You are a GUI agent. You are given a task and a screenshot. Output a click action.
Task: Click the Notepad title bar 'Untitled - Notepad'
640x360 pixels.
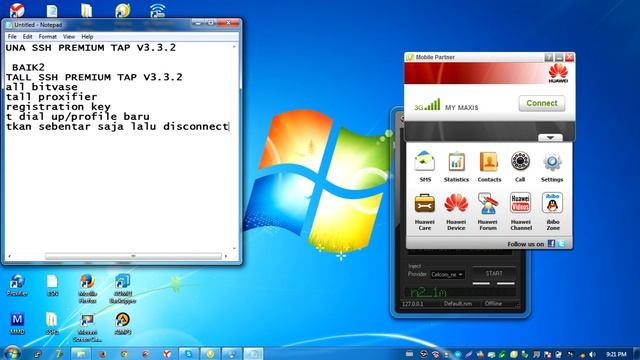[x=38, y=25]
